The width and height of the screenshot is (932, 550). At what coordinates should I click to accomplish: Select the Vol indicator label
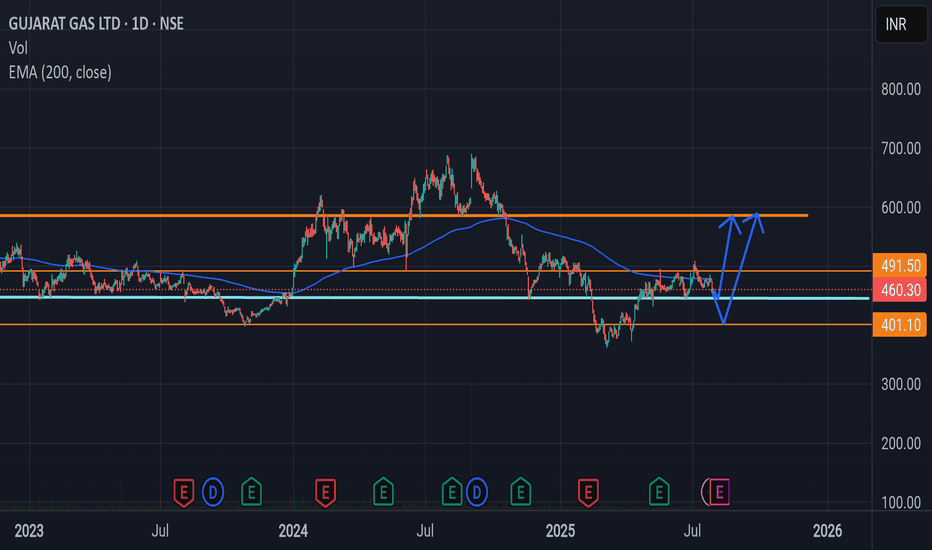click(18, 48)
